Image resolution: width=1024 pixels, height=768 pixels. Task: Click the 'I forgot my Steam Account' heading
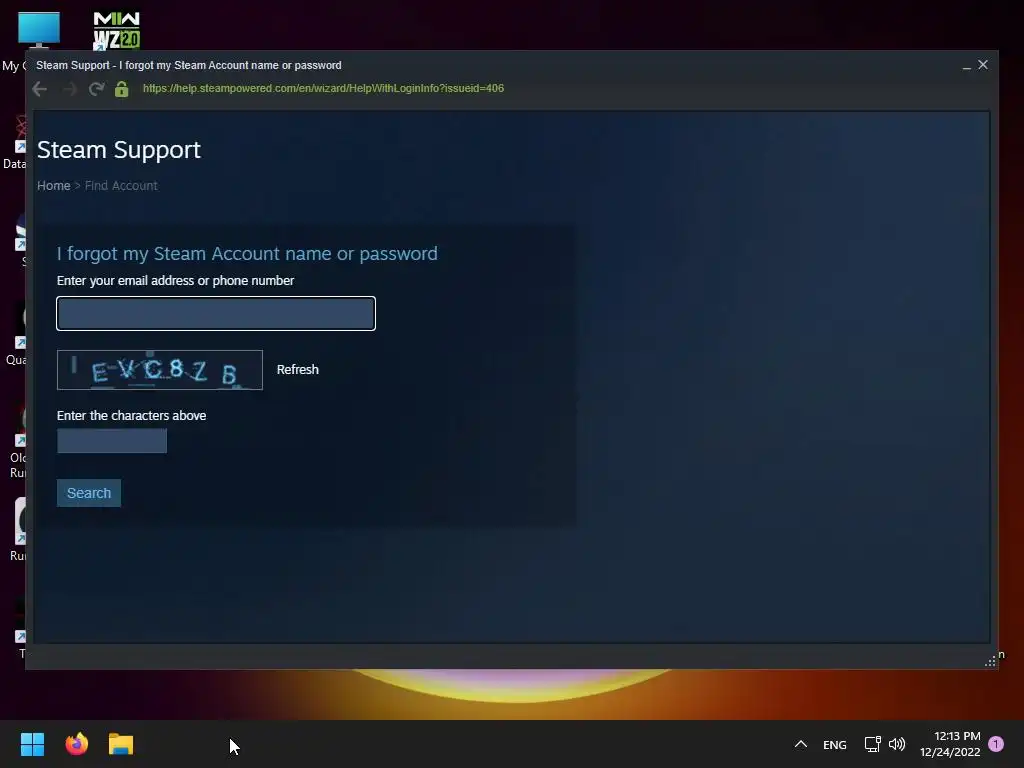pyautogui.click(x=247, y=253)
